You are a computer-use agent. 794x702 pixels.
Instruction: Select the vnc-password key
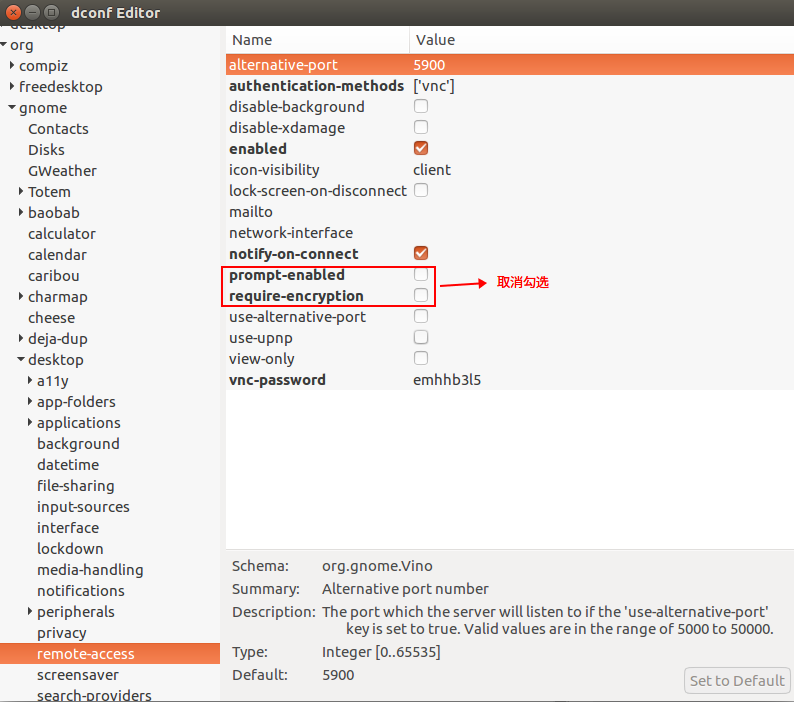277,380
